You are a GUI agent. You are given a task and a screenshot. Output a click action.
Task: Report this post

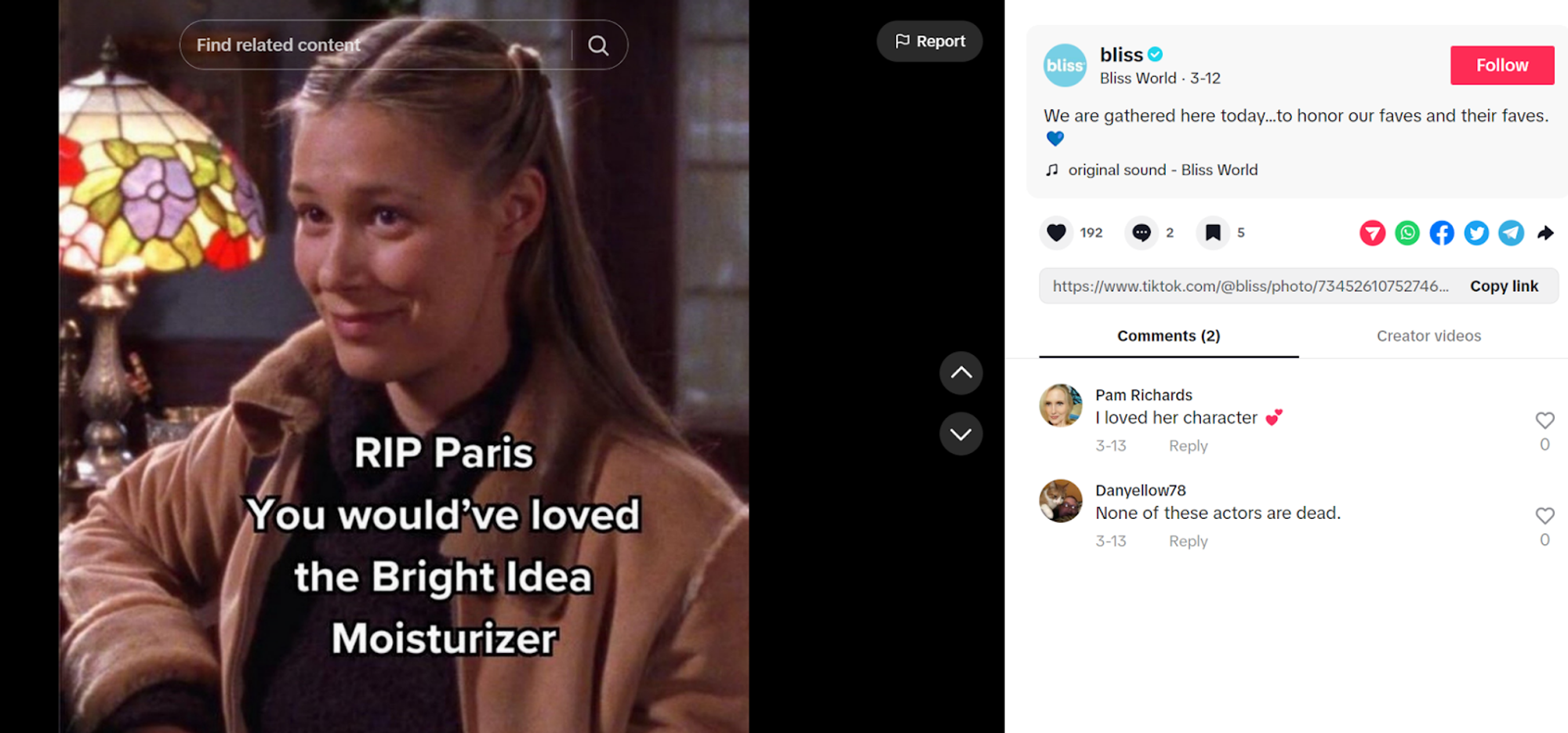tap(930, 41)
